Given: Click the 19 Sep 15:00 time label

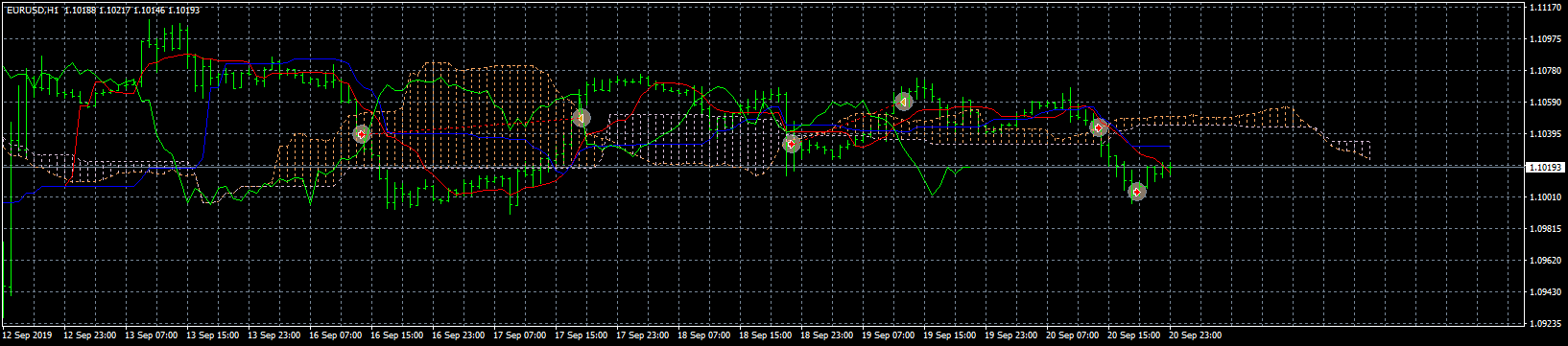Looking at the screenshot, I should click(950, 336).
